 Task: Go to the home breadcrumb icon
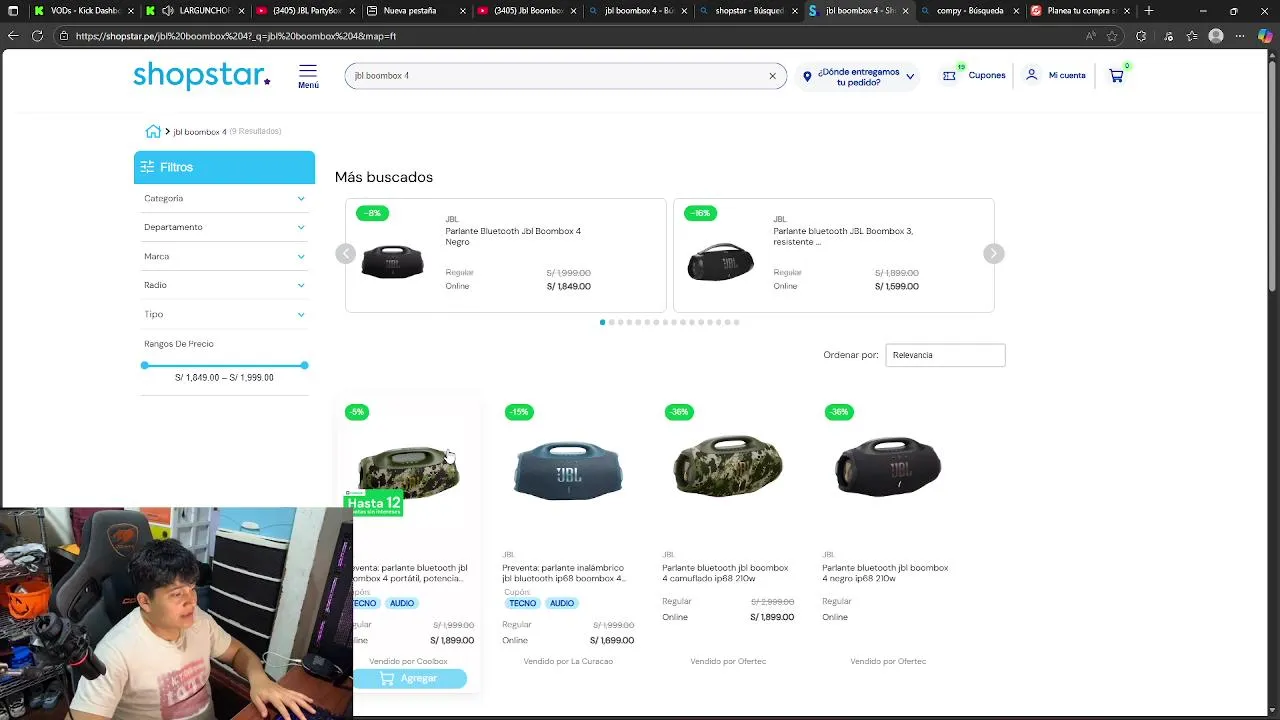pos(153,131)
